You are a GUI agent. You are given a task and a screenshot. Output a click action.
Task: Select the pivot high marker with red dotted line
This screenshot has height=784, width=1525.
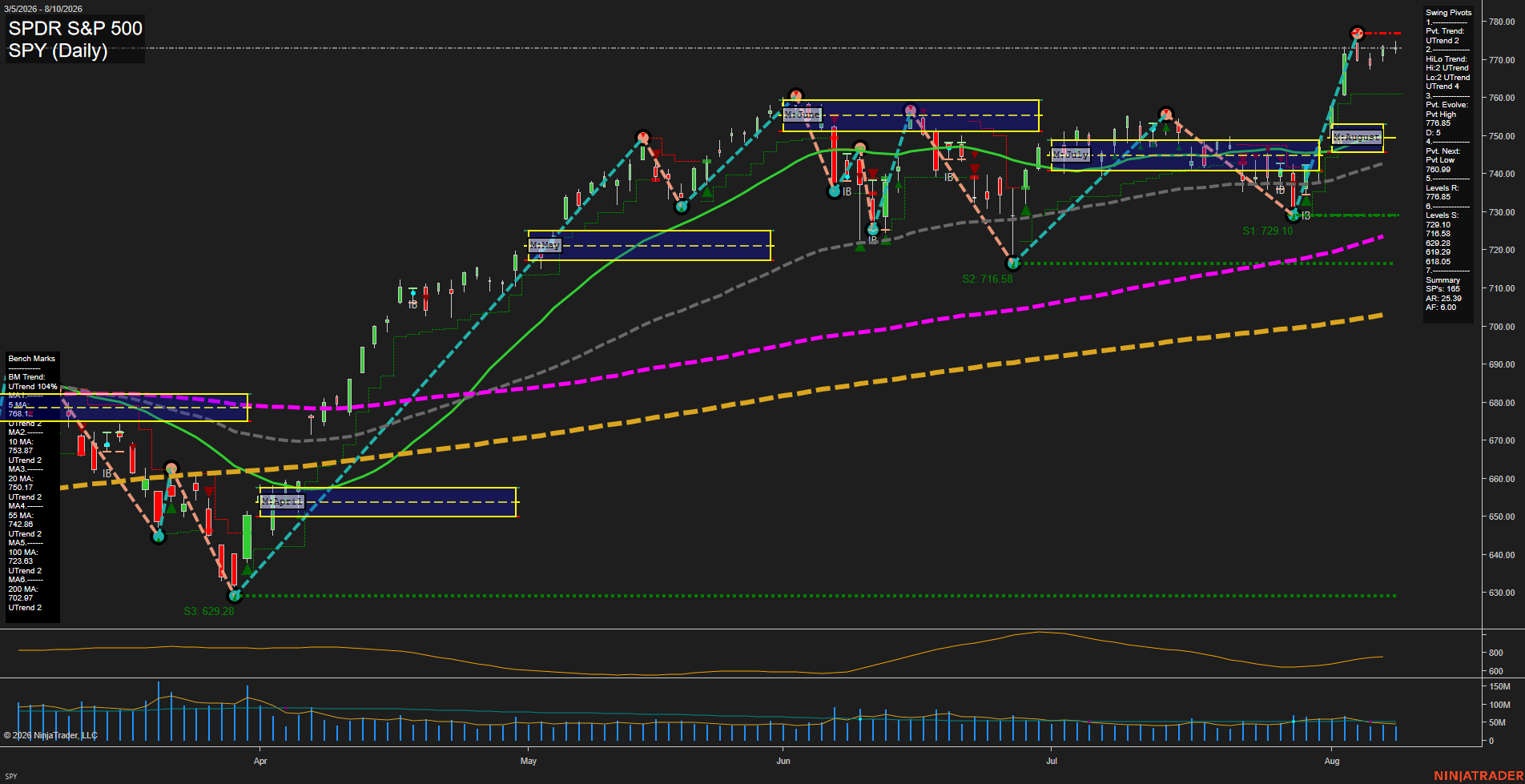click(x=1357, y=33)
